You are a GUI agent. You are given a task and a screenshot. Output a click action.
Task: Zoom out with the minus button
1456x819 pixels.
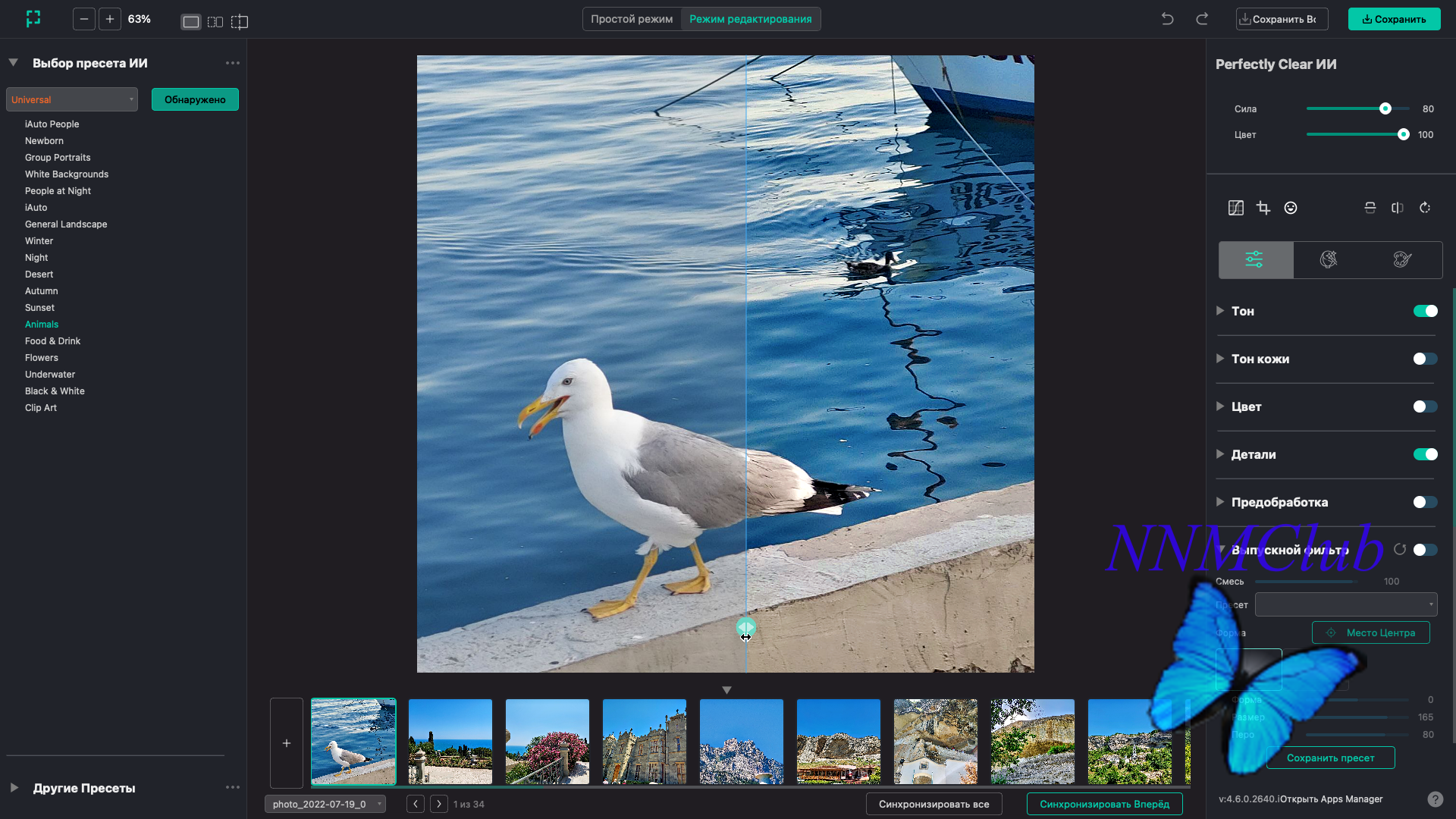pyautogui.click(x=84, y=19)
